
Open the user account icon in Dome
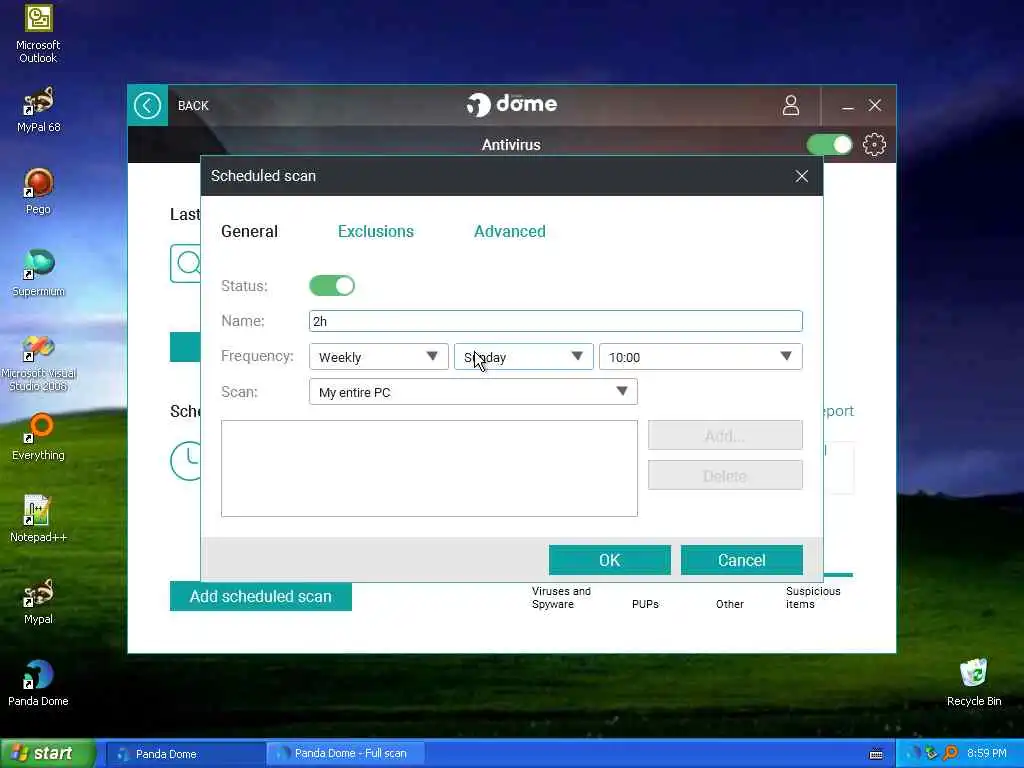791,105
